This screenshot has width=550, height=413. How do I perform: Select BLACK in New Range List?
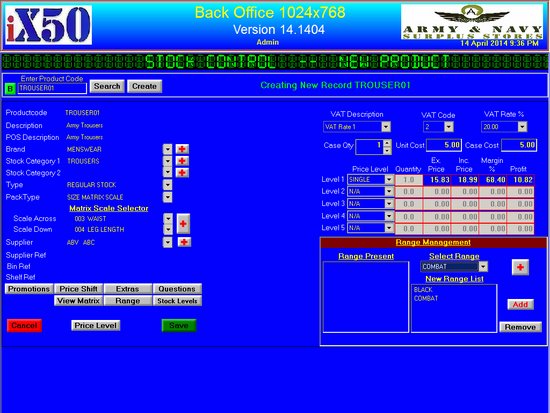tap(423, 290)
